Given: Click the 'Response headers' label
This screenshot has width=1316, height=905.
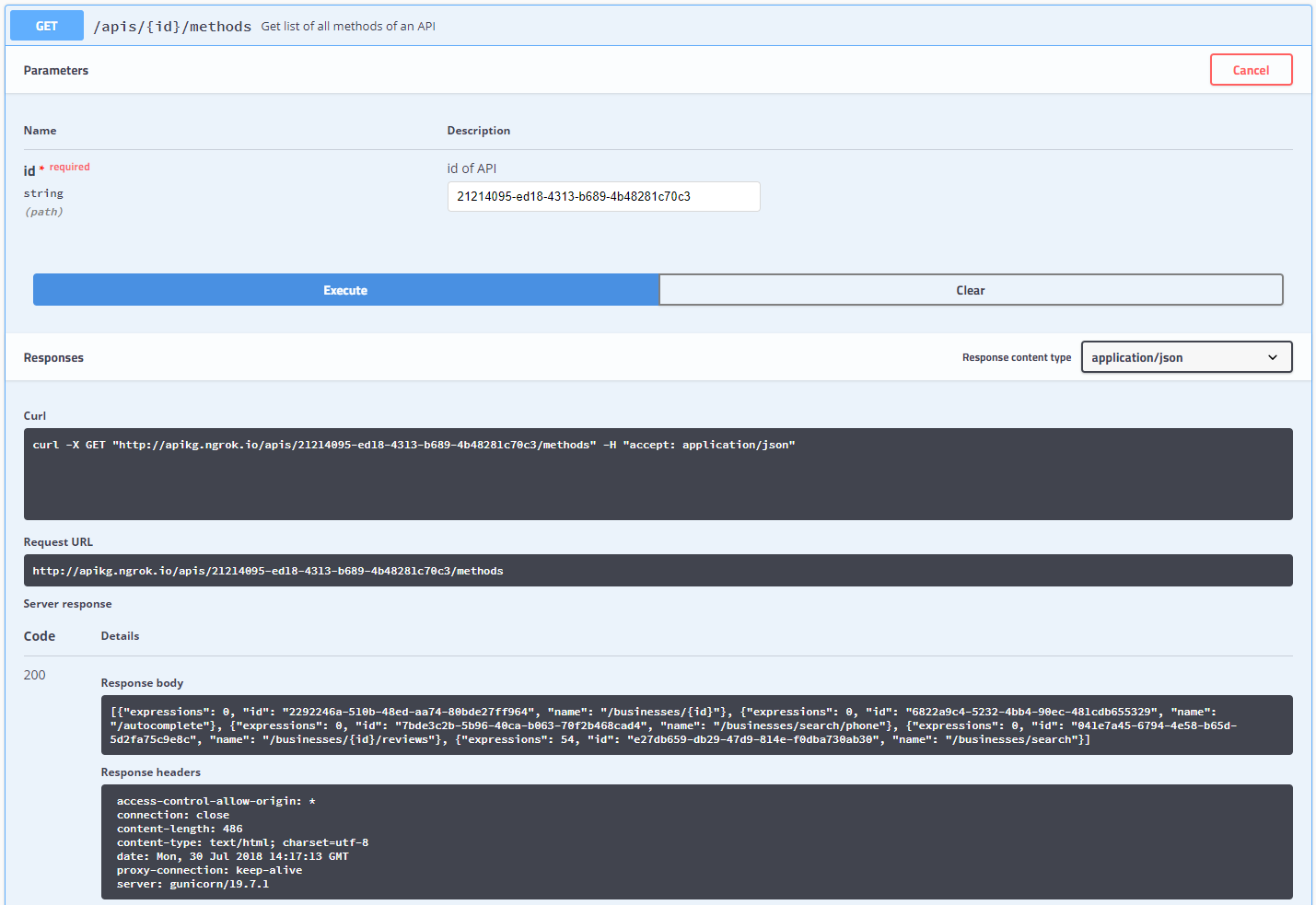Looking at the screenshot, I should [x=151, y=772].
